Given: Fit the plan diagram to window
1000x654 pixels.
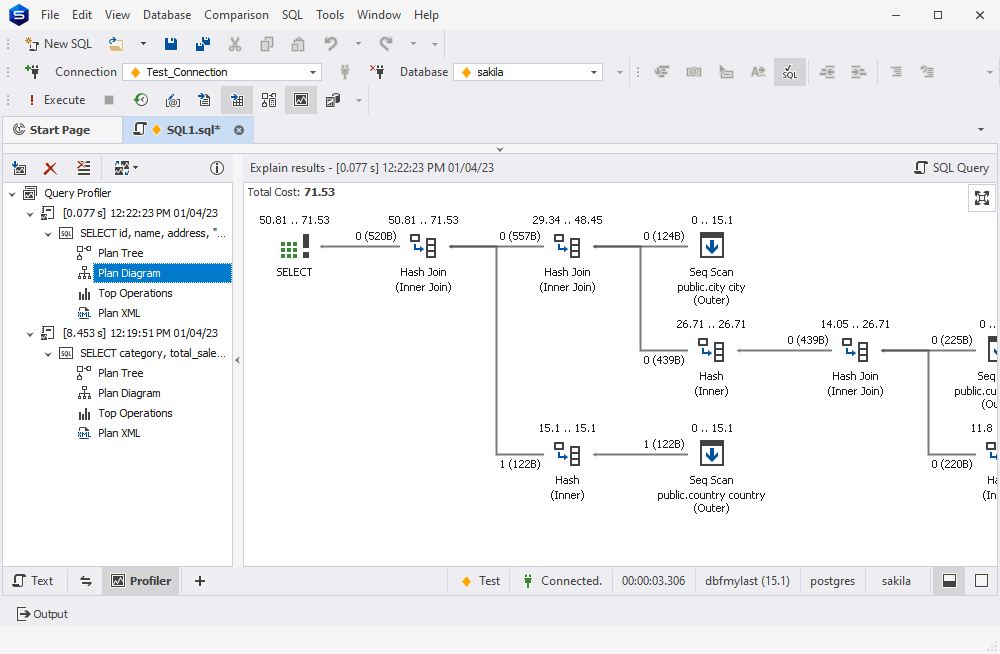Looking at the screenshot, I should pos(984,198).
